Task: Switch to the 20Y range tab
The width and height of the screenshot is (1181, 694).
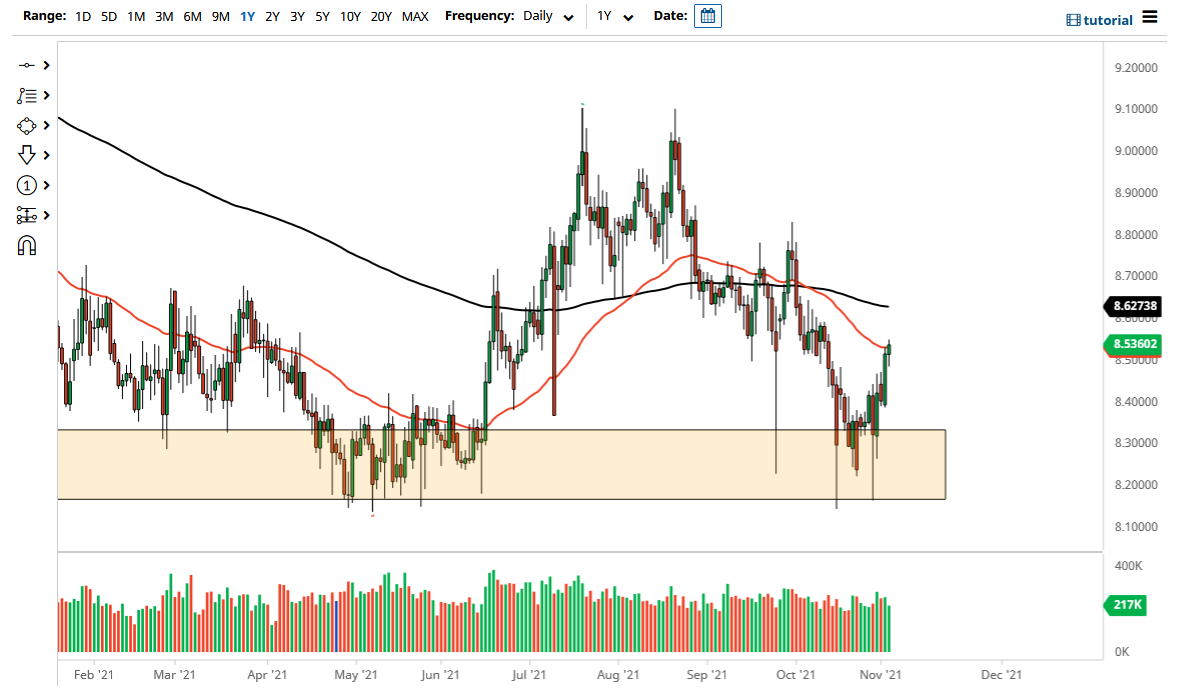Action: pyautogui.click(x=381, y=16)
